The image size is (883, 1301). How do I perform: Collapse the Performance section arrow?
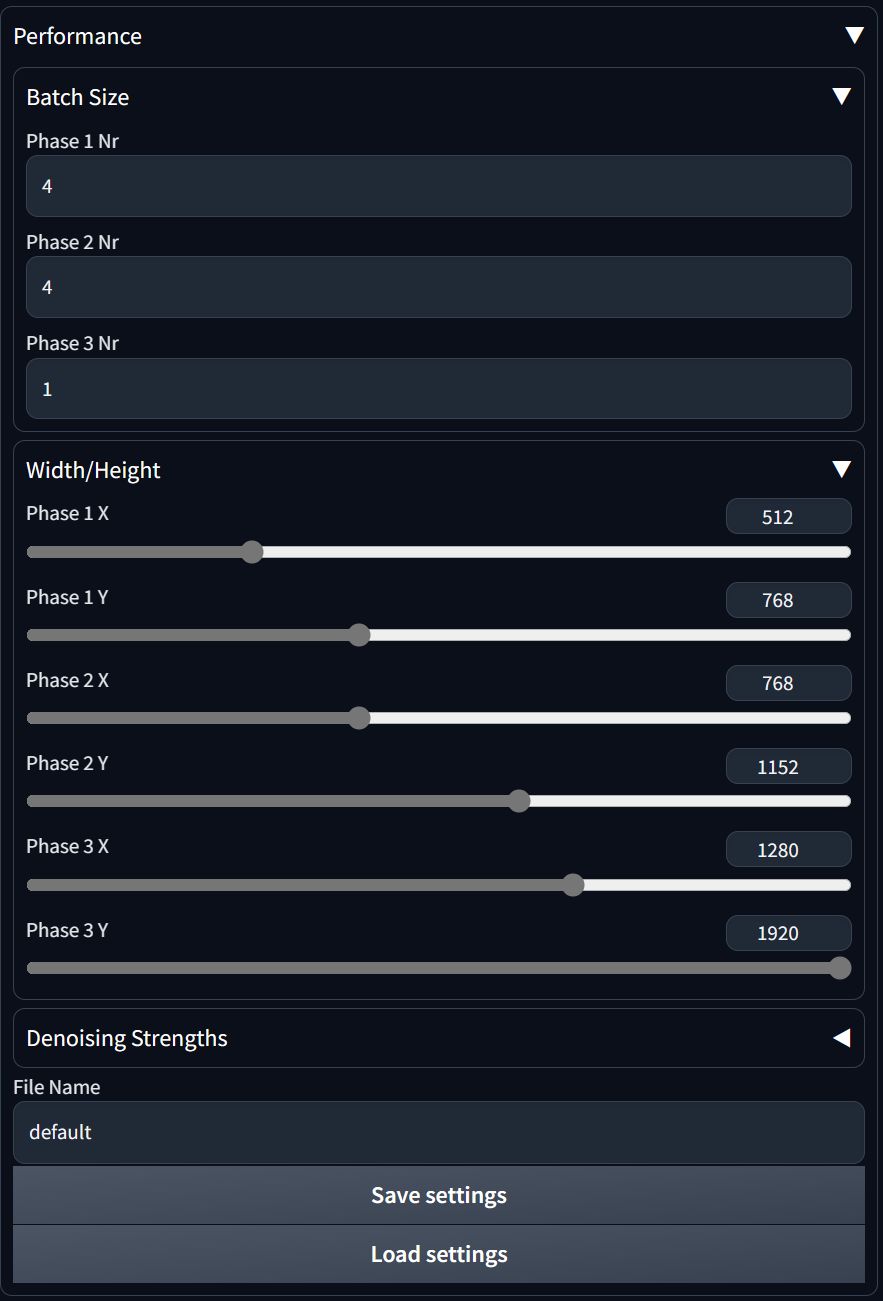[x=854, y=36]
